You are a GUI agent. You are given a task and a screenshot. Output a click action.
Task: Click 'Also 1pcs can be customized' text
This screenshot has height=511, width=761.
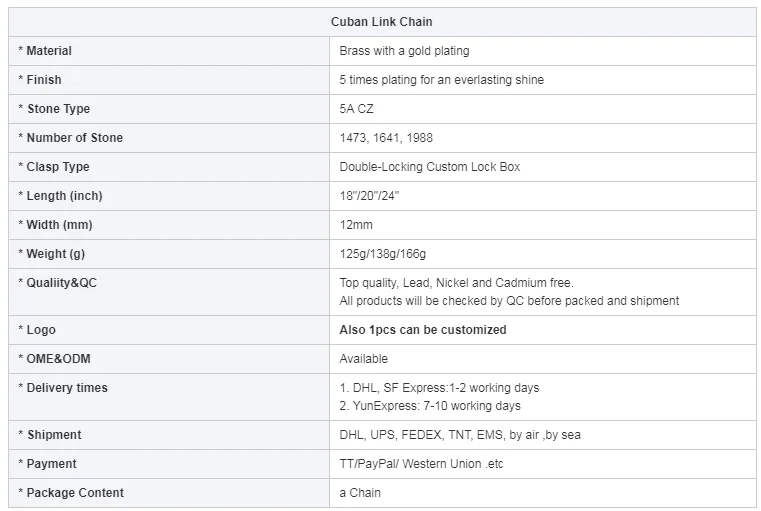point(423,330)
